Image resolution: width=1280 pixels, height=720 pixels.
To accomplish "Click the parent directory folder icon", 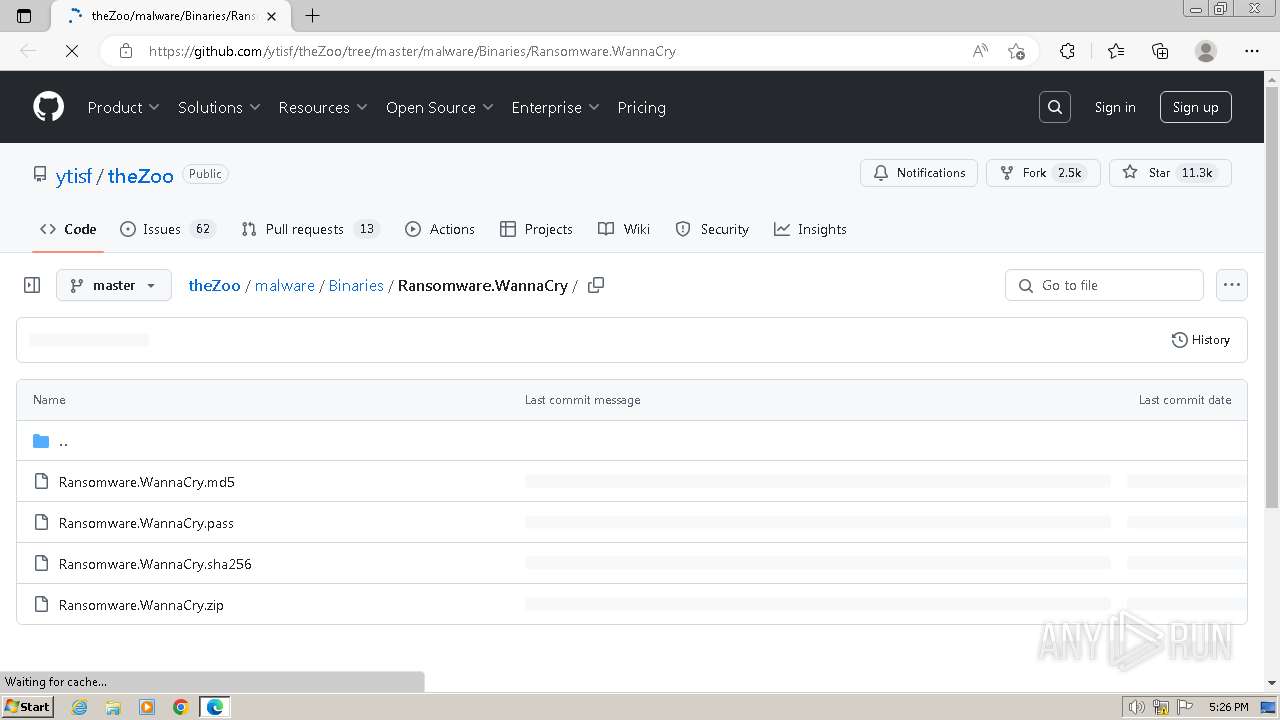I will coord(41,441).
